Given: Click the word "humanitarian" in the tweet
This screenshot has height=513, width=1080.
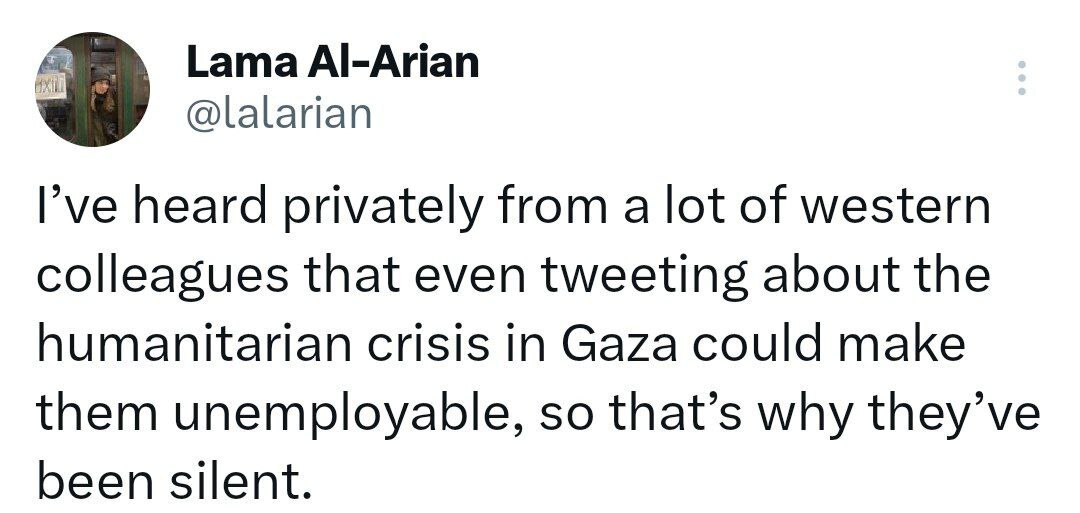Looking at the screenshot, I should (194, 346).
